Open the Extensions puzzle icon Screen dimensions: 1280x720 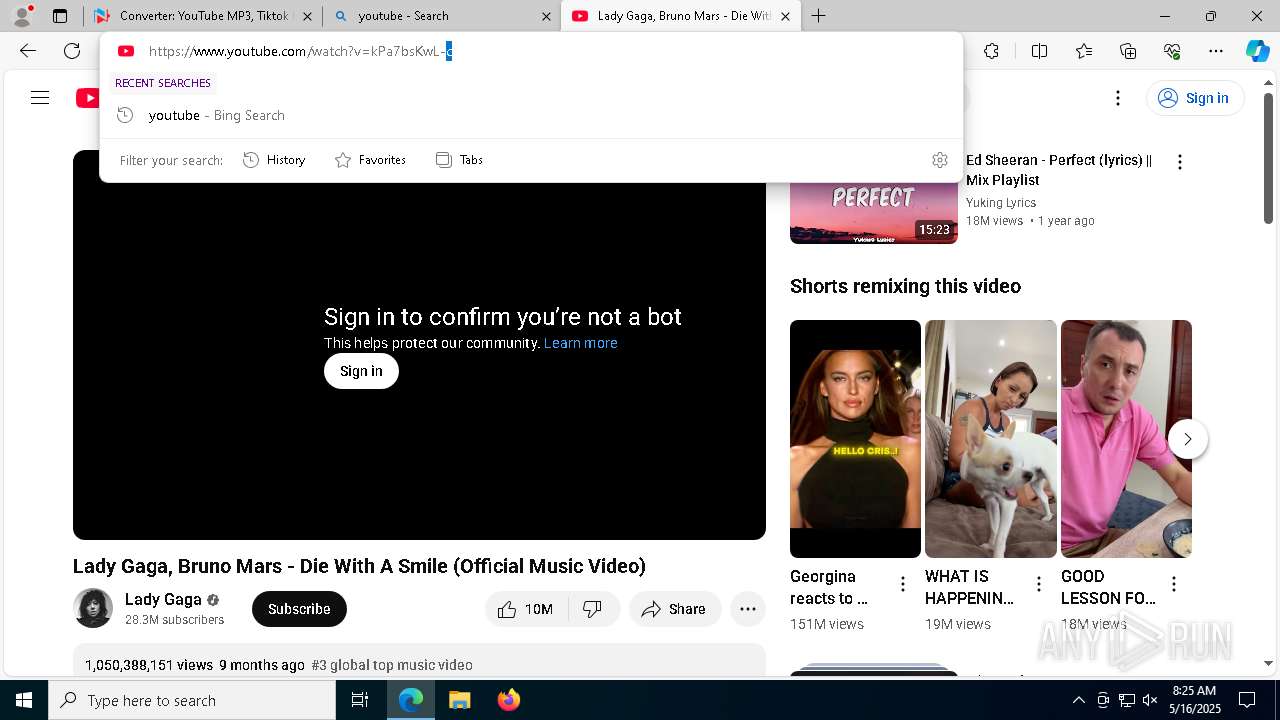[x=991, y=51]
